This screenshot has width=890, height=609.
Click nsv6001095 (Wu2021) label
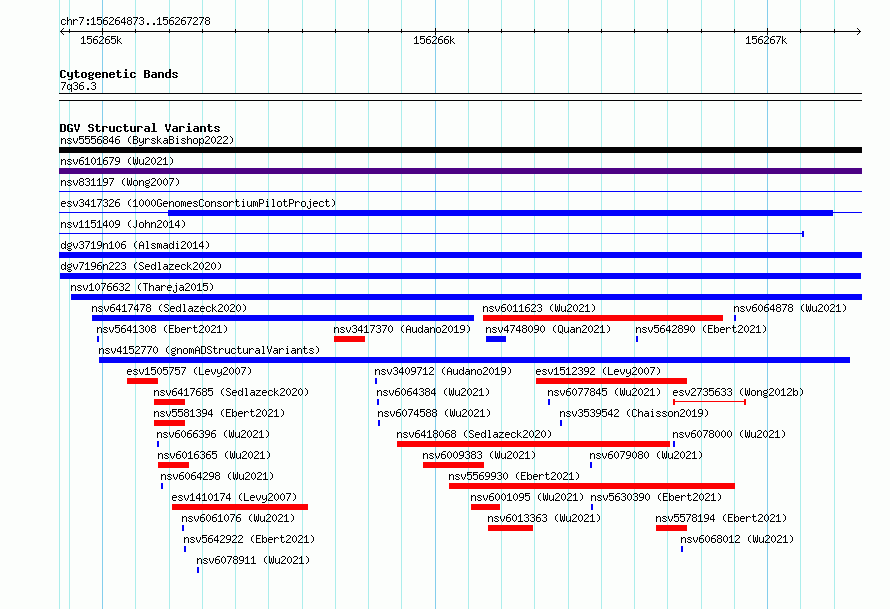[x=527, y=497]
